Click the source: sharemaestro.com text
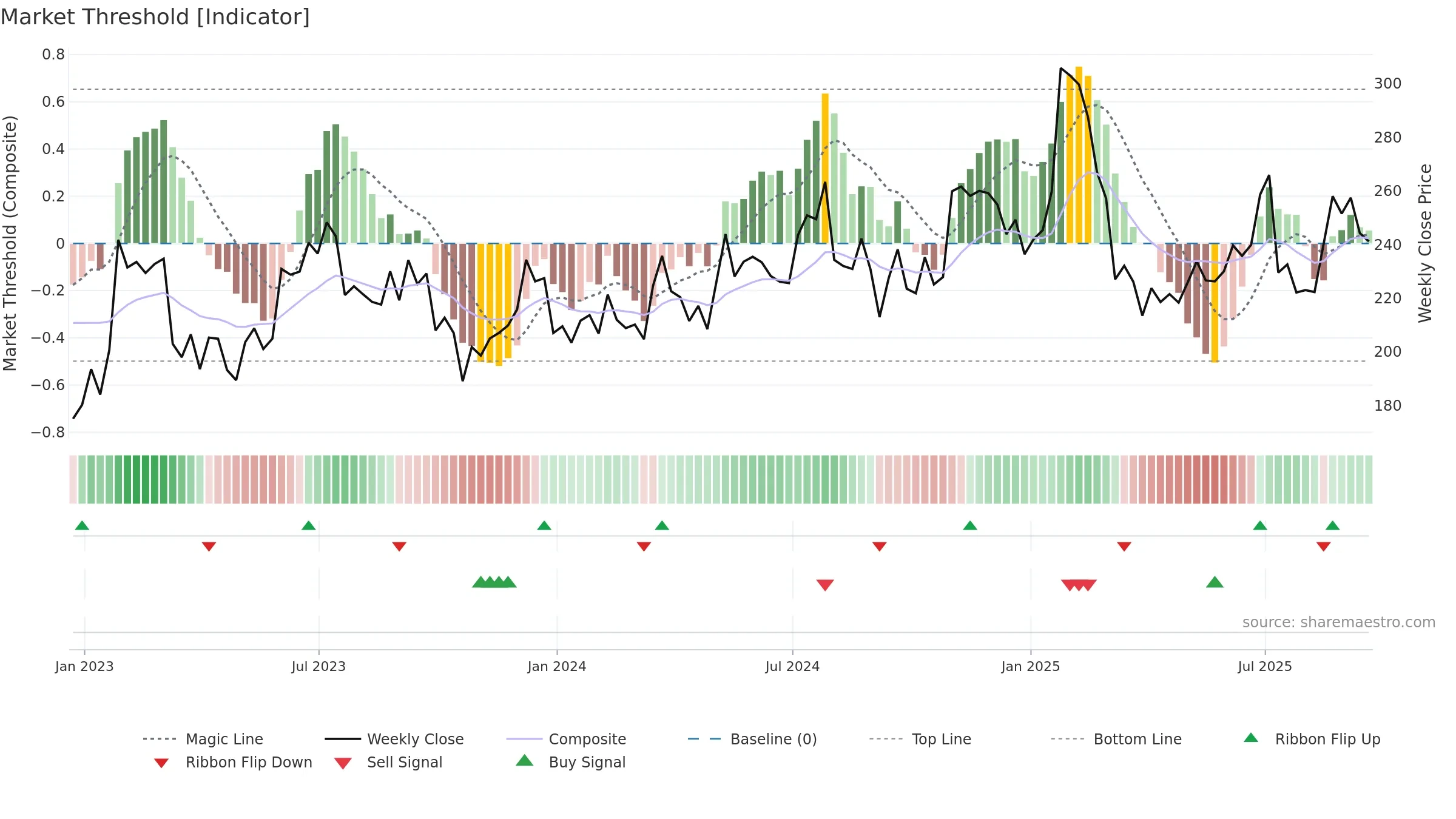 click(x=1339, y=622)
